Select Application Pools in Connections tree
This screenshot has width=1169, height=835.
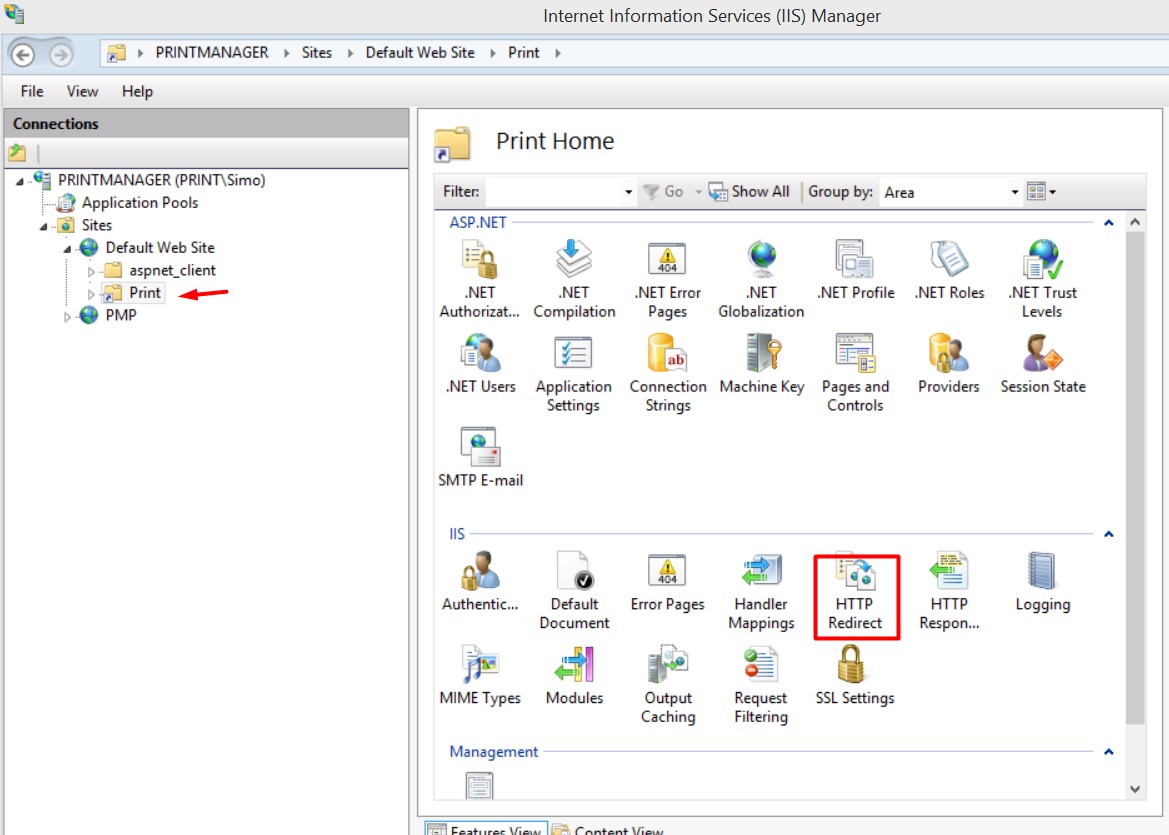click(139, 203)
